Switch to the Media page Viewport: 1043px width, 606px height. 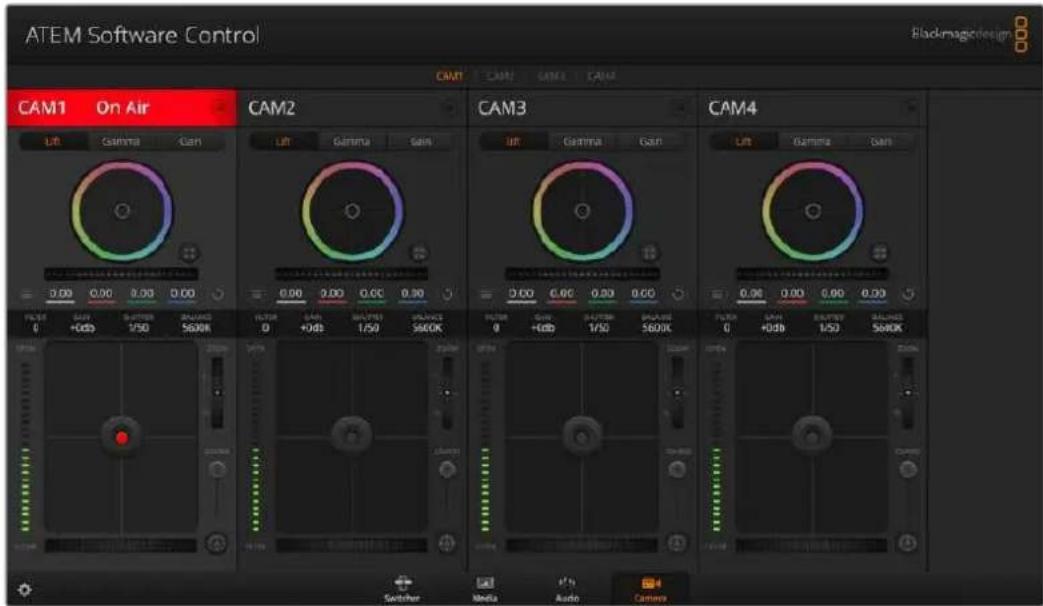[485, 589]
